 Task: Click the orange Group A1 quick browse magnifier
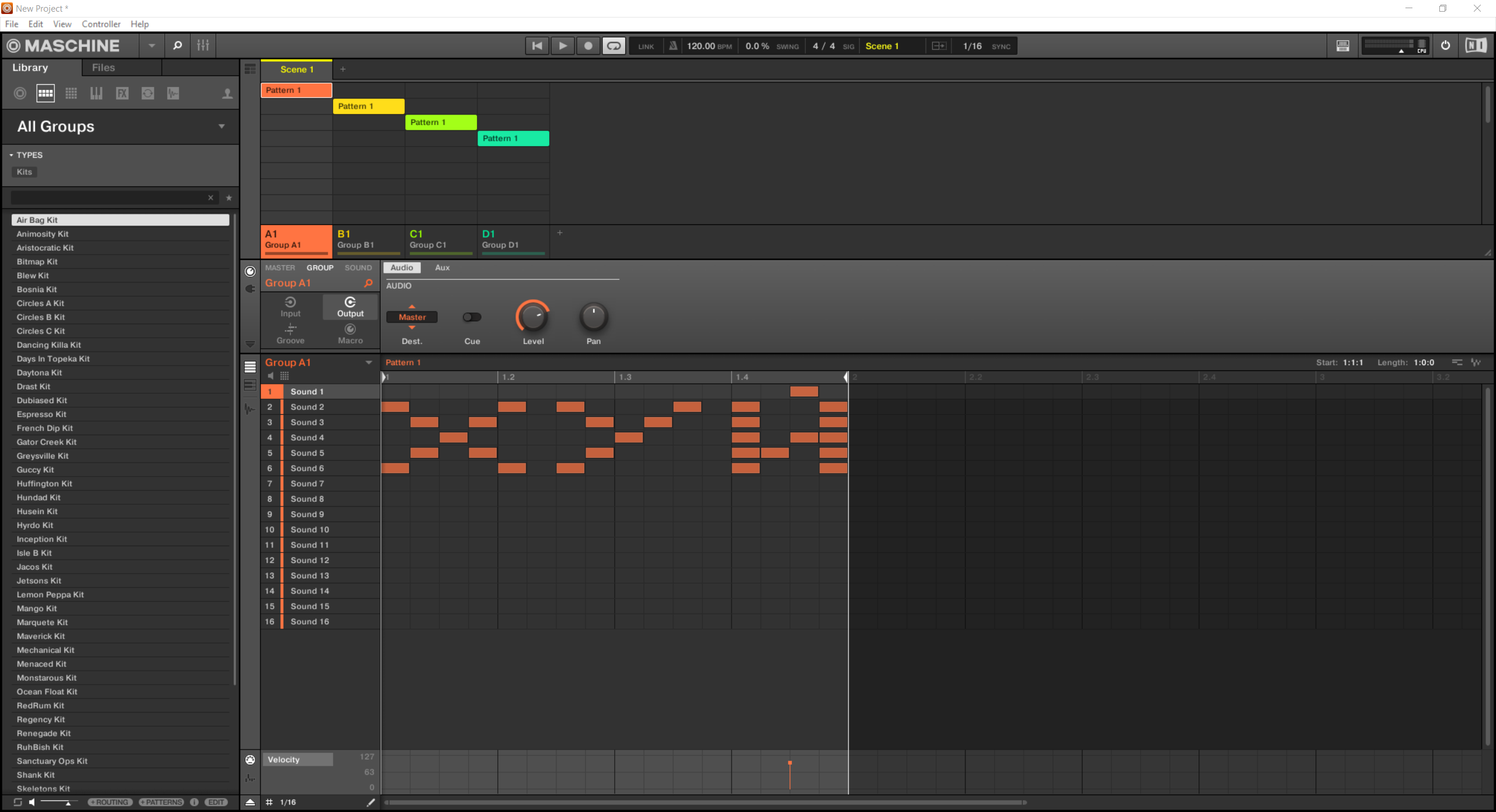(368, 283)
